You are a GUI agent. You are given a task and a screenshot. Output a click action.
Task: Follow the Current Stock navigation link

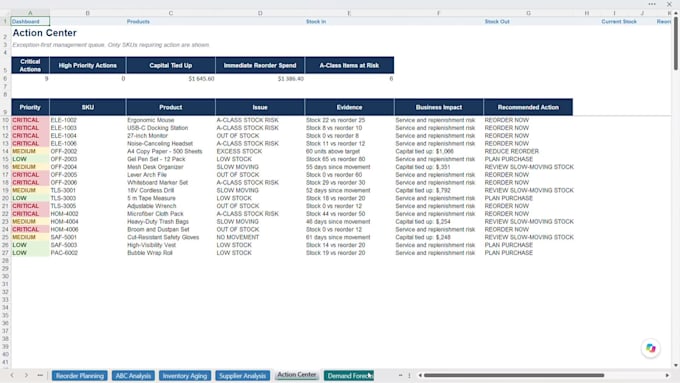pos(619,21)
